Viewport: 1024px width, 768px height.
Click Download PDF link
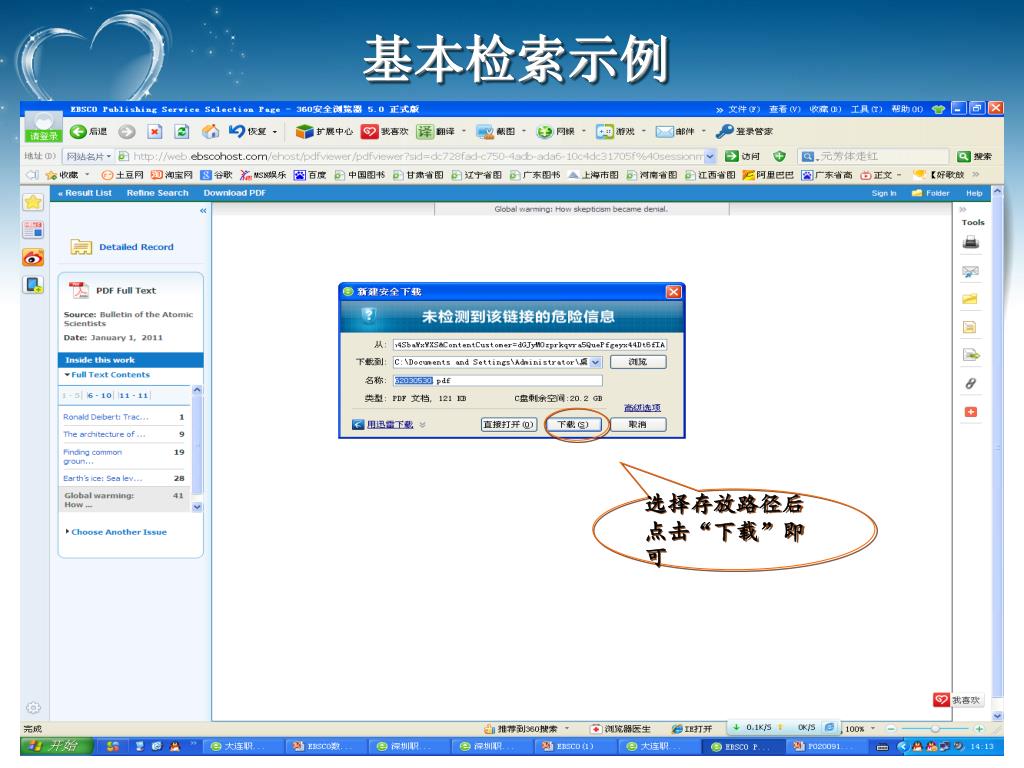(234, 193)
